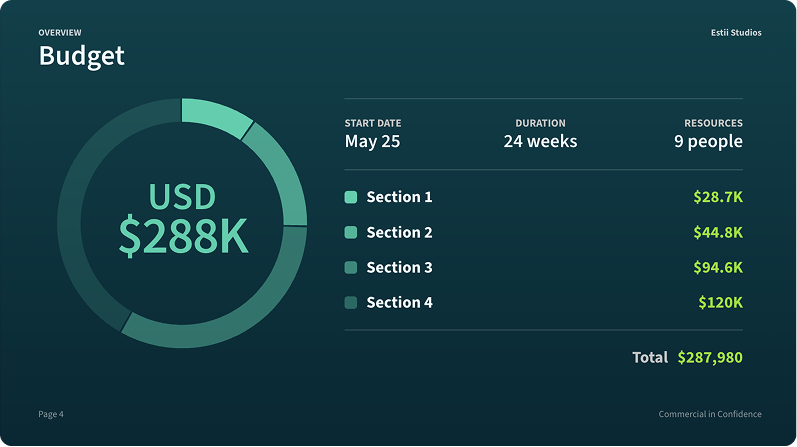This screenshot has height=447, width=797.
Task: Click the $120K amount
Action: 721,302
